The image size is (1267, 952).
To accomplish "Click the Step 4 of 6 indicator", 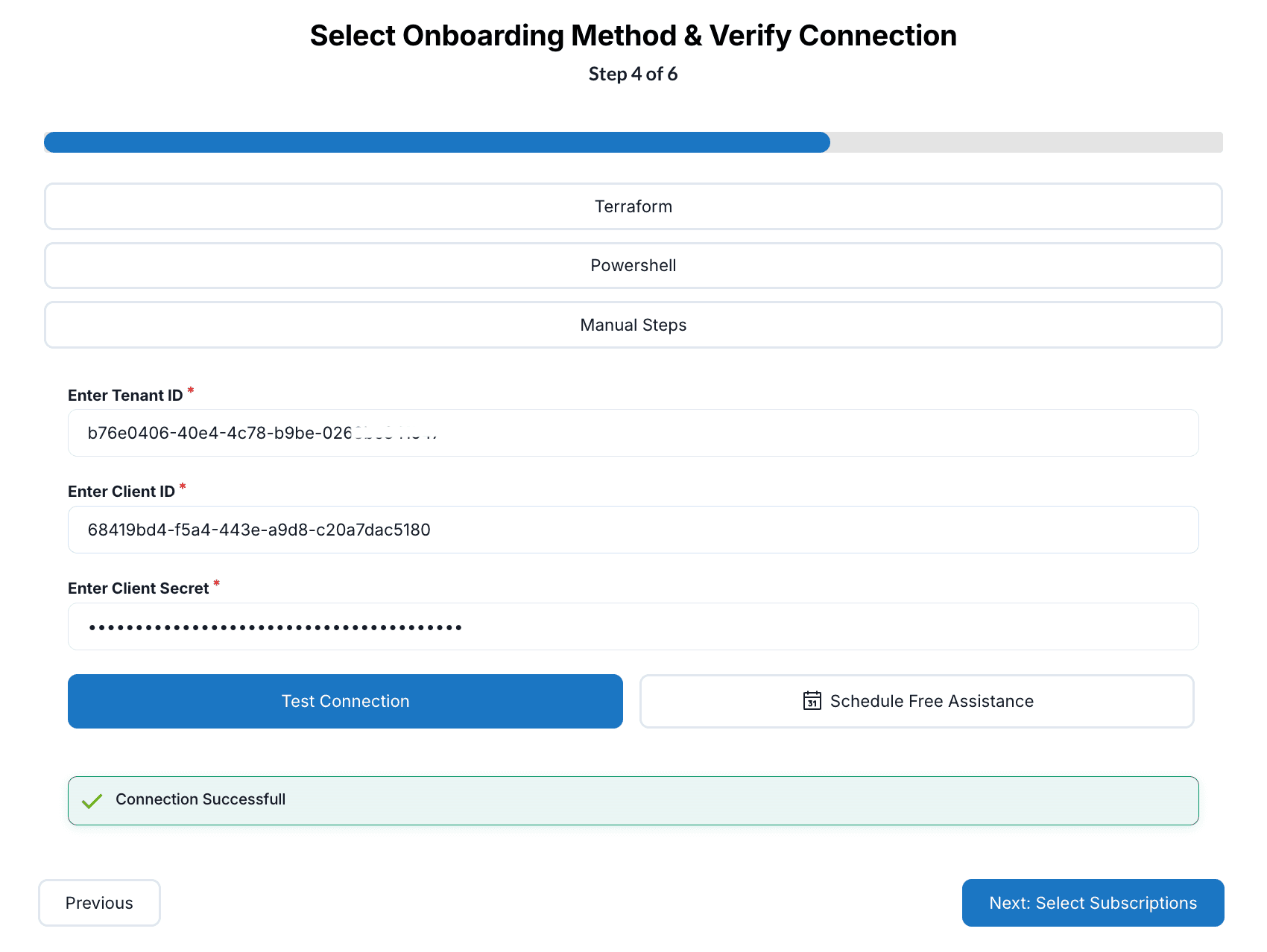I will pos(633,74).
